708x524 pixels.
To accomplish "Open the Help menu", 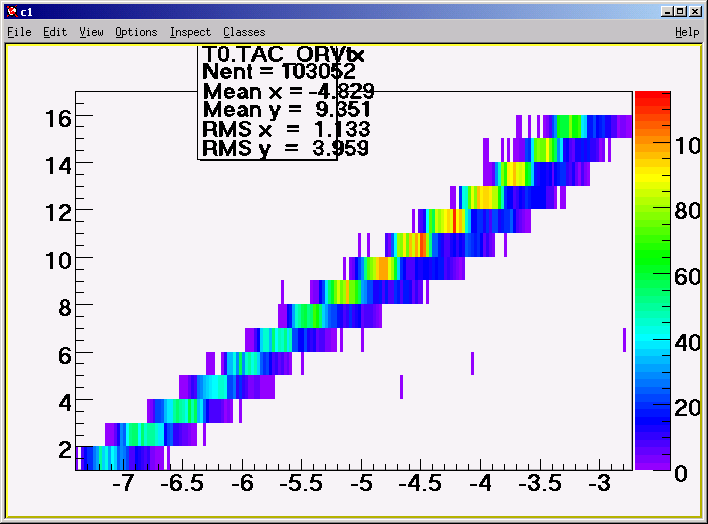I will click(x=687, y=32).
